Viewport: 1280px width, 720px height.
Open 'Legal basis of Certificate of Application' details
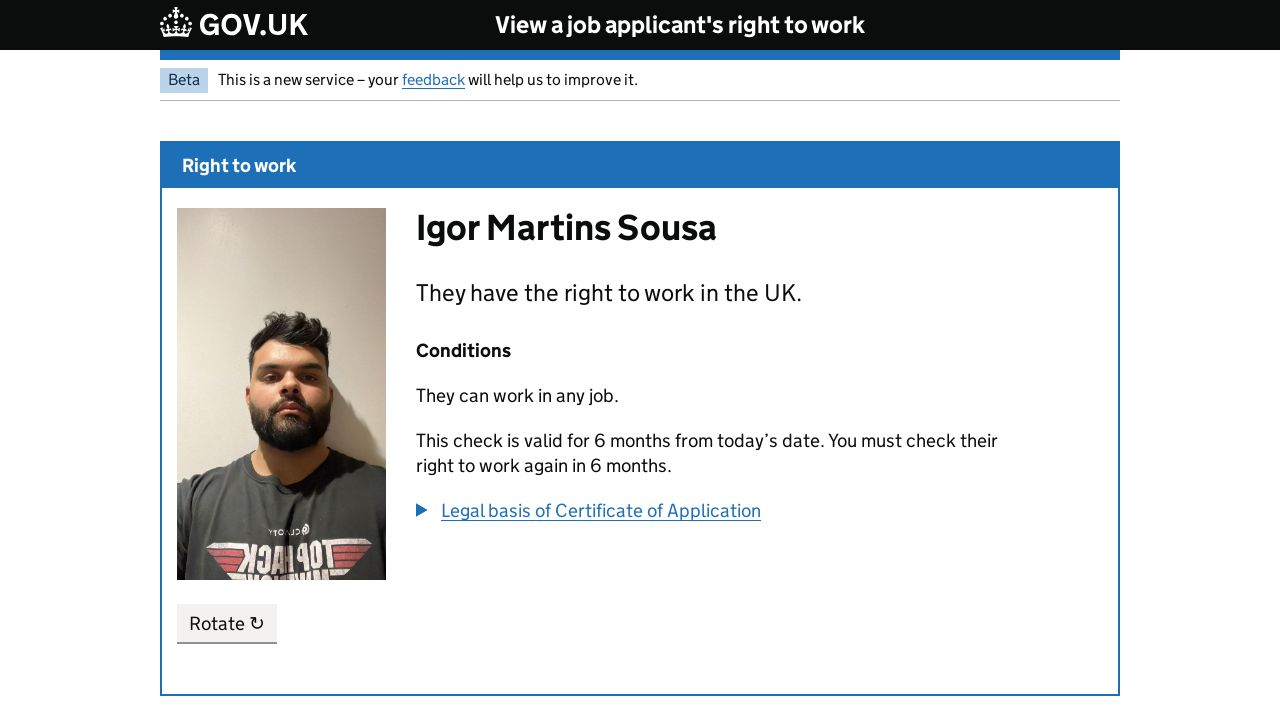point(601,511)
